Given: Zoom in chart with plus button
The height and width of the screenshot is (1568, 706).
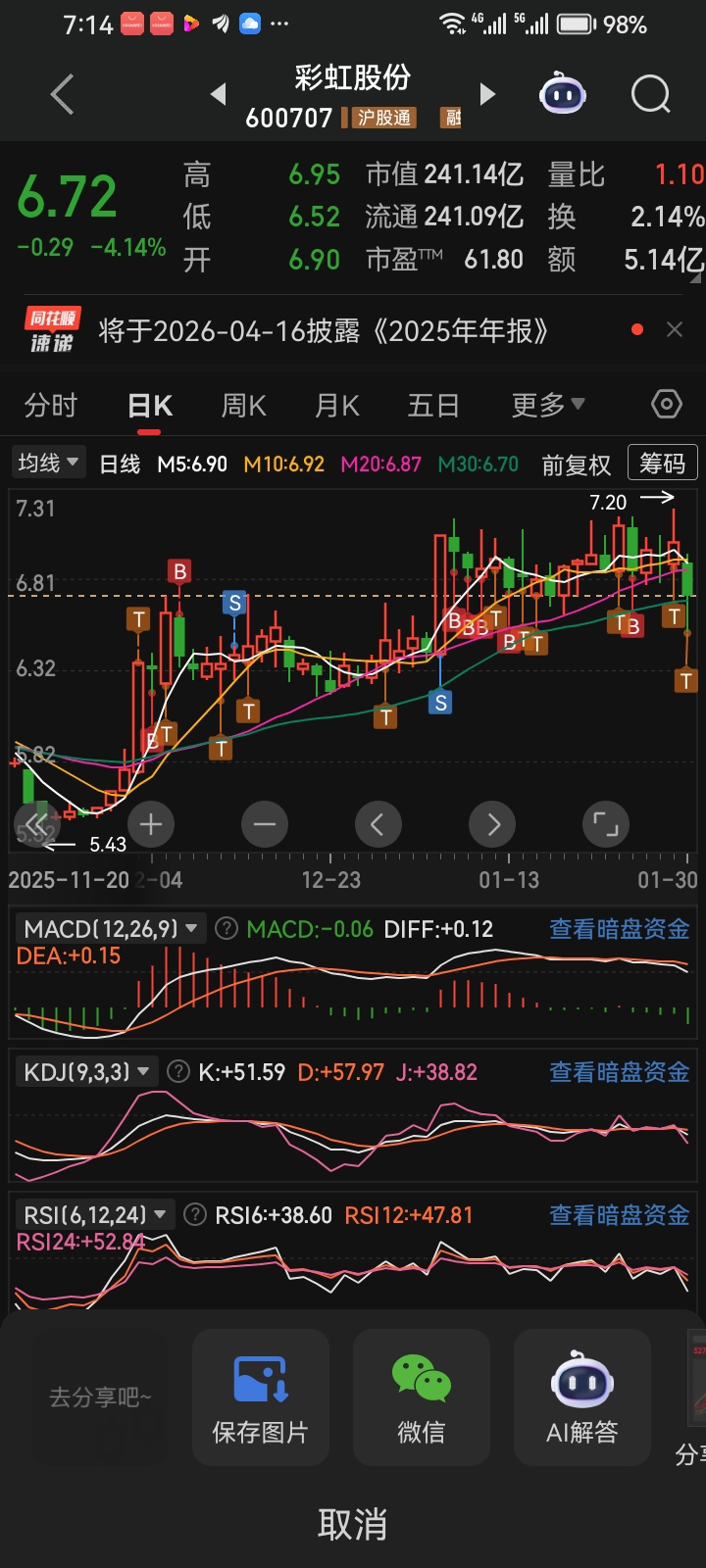Looking at the screenshot, I should (151, 825).
